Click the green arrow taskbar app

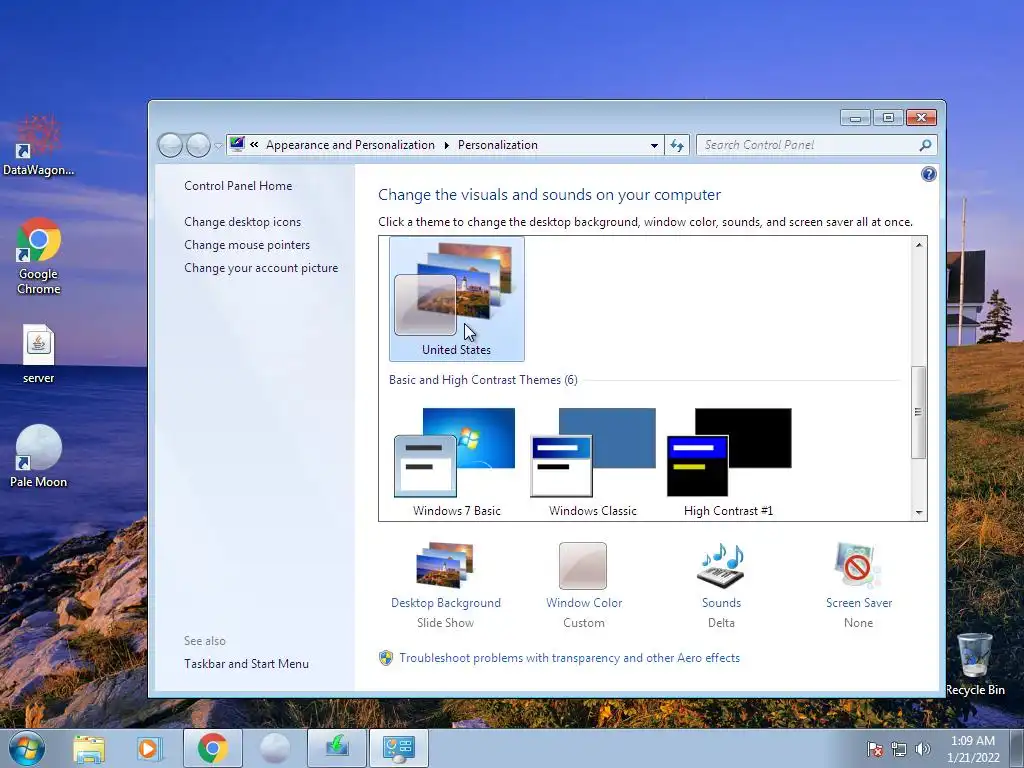[337, 748]
